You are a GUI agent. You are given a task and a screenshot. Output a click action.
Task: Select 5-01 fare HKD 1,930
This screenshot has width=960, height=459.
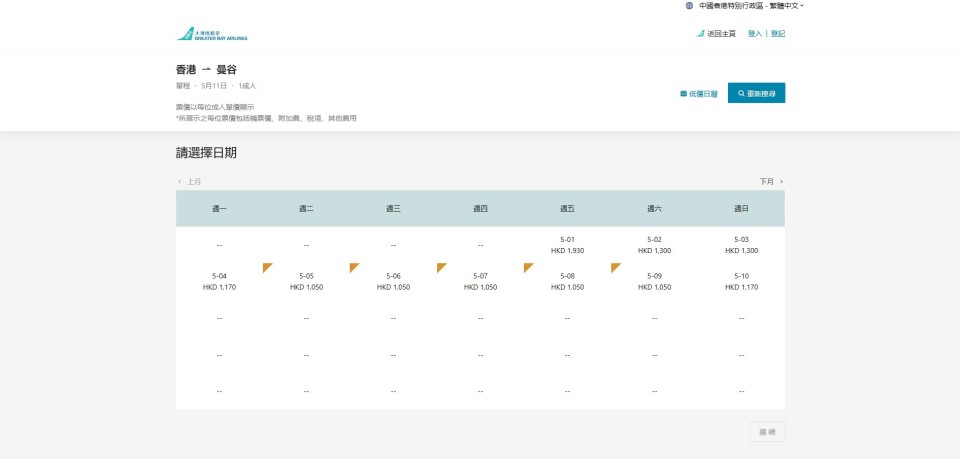[x=567, y=245]
